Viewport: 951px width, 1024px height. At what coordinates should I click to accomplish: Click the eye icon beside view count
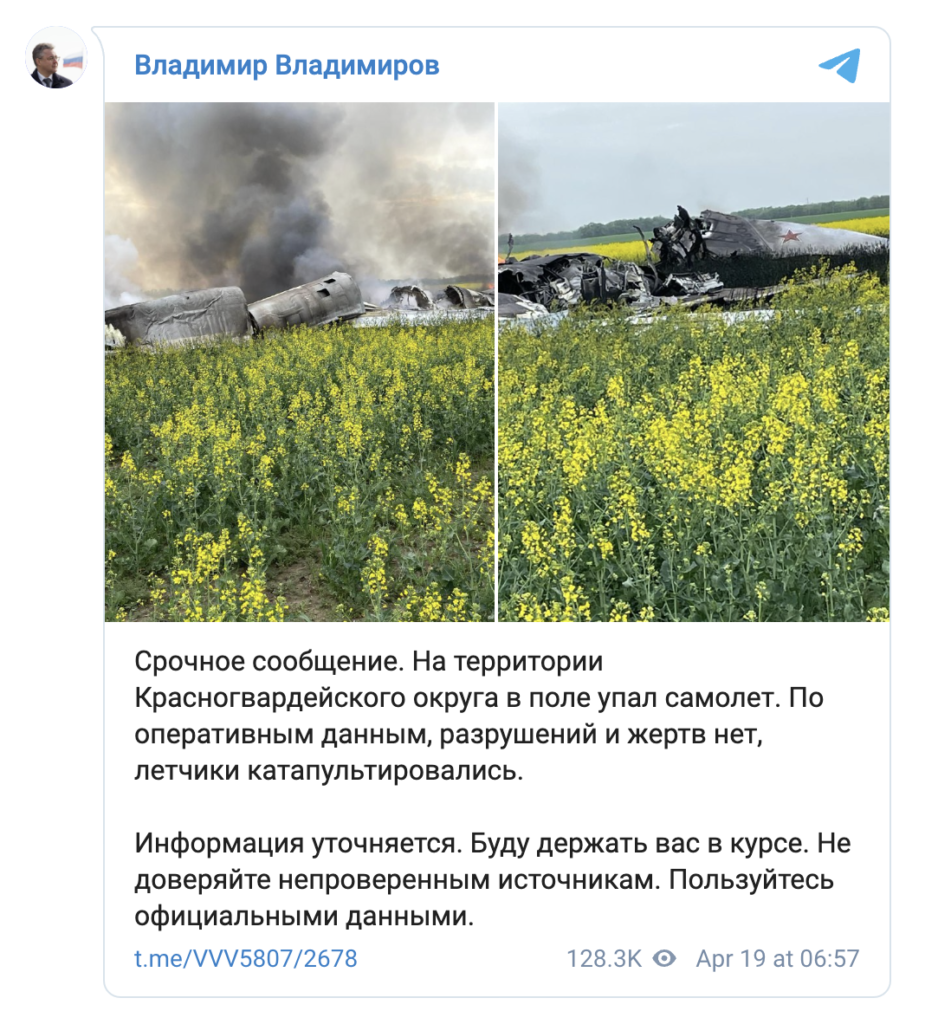(664, 958)
